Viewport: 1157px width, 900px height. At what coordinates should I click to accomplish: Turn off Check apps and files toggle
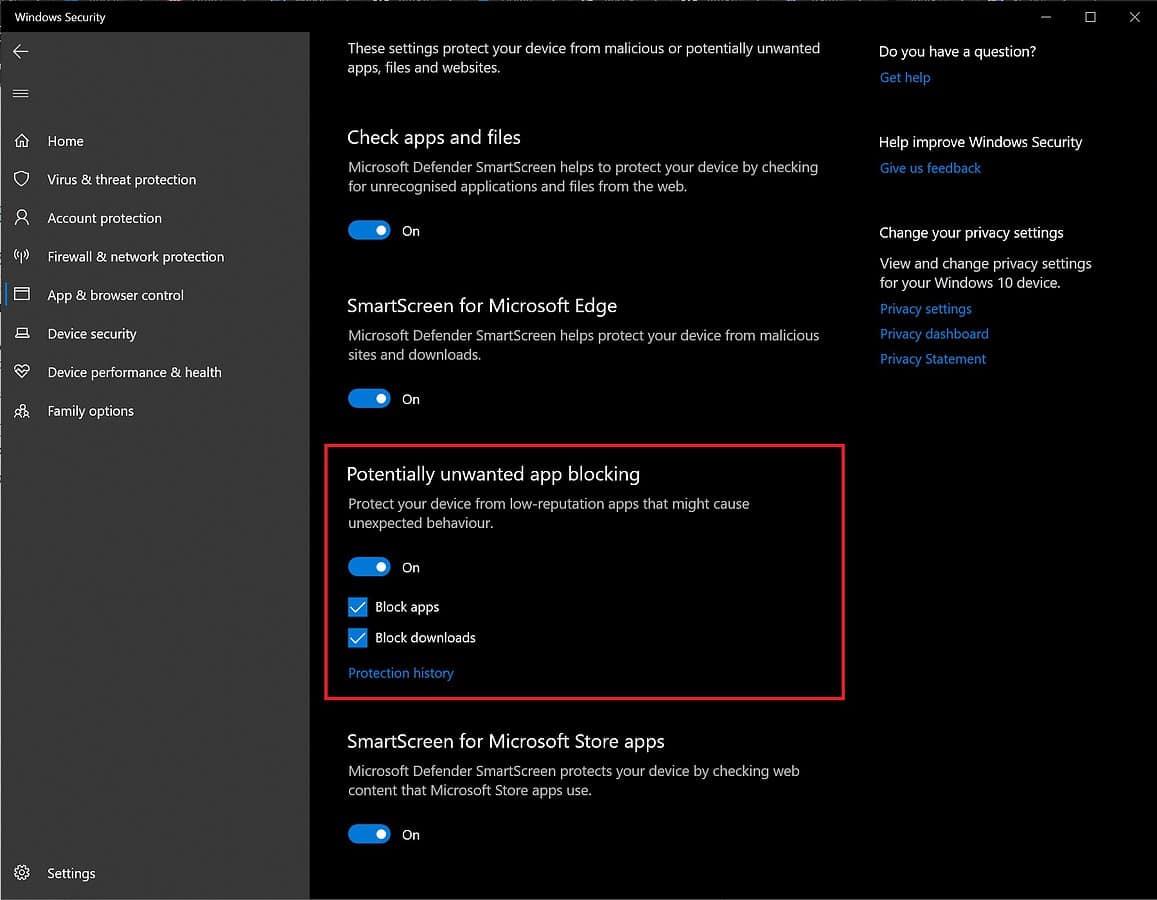(369, 231)
